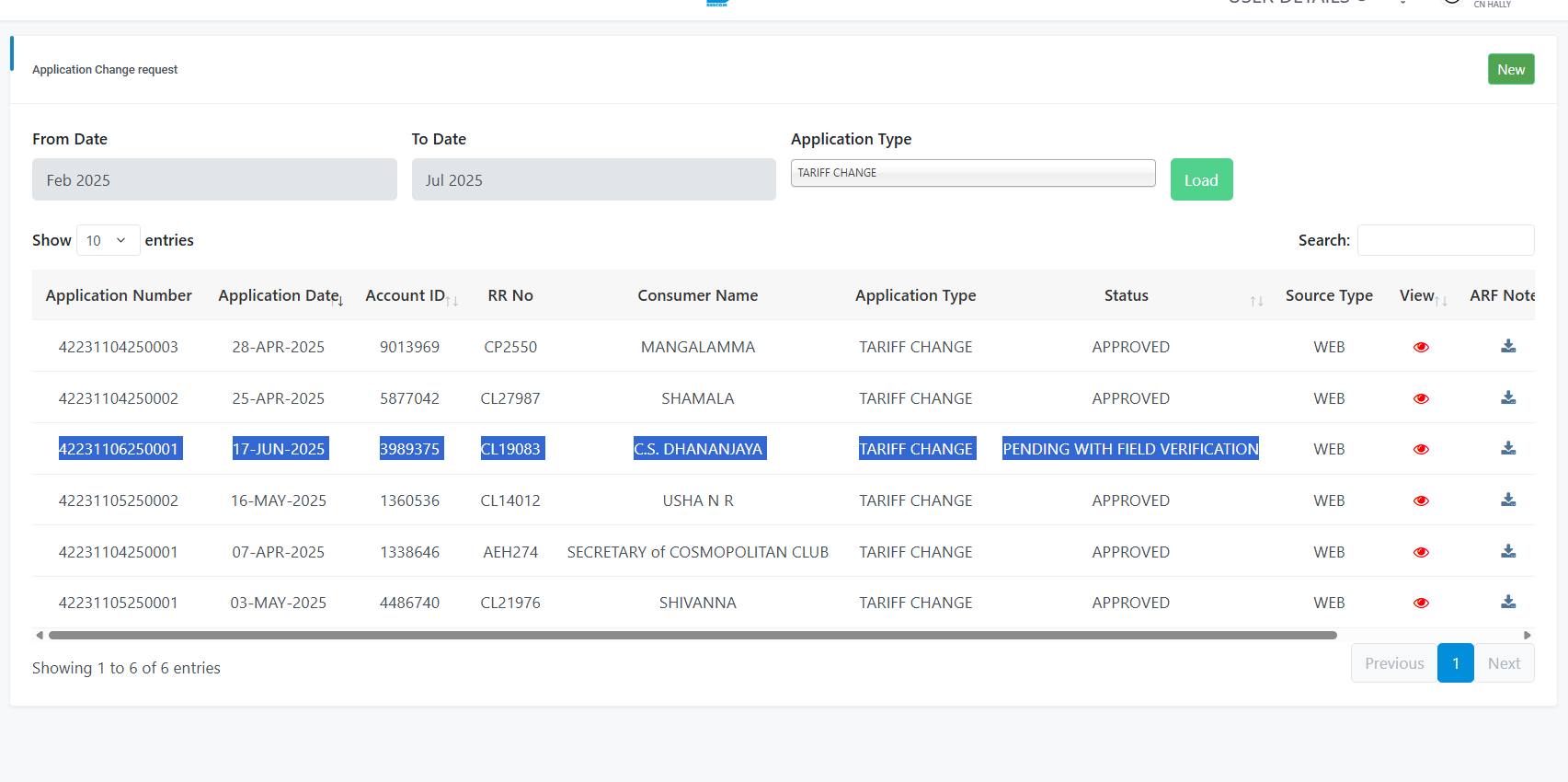Image resolution: width=1568 pixels, height=782 pixels.
Task: Select application number 42231105250002
Action: tap(119, 500)
